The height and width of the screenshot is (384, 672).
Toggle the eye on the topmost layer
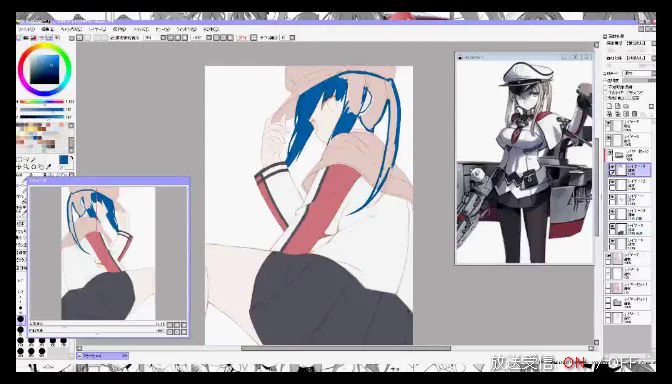tap(608, 123)
